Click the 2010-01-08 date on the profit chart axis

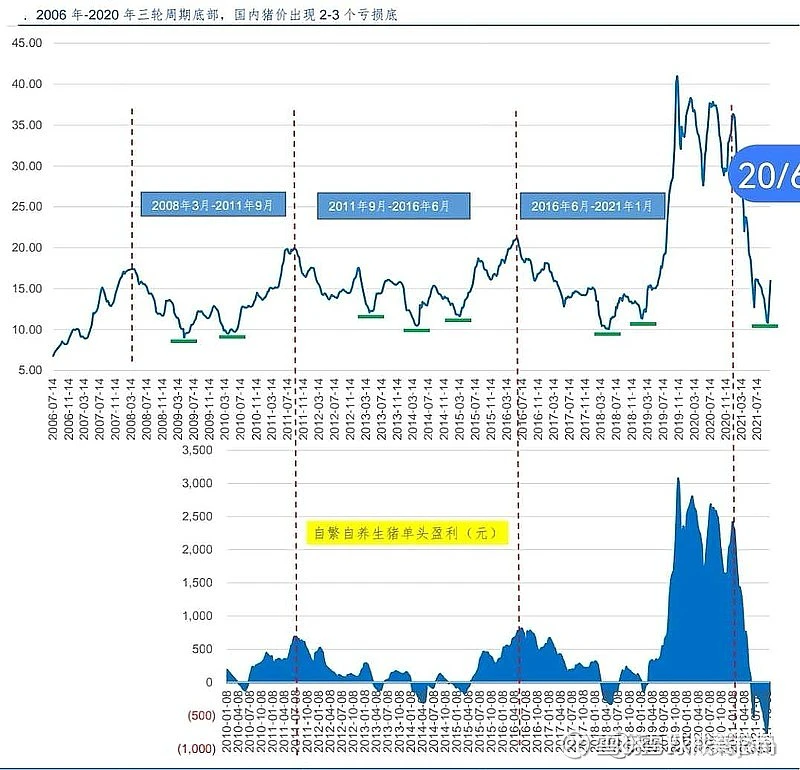tap(227, 722)
